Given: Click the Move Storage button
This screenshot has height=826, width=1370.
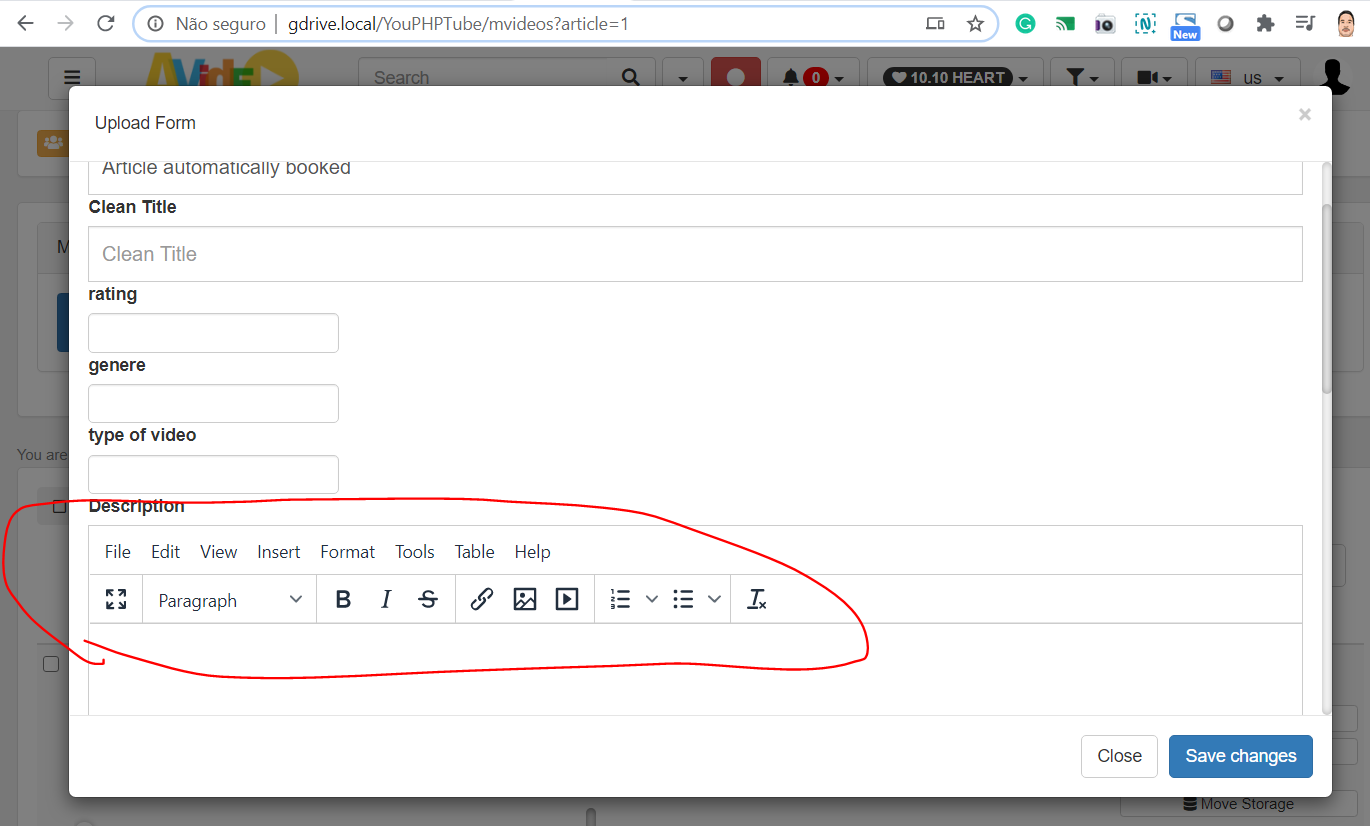Looking at the screenshot, I should click(x=1238, y=804).
